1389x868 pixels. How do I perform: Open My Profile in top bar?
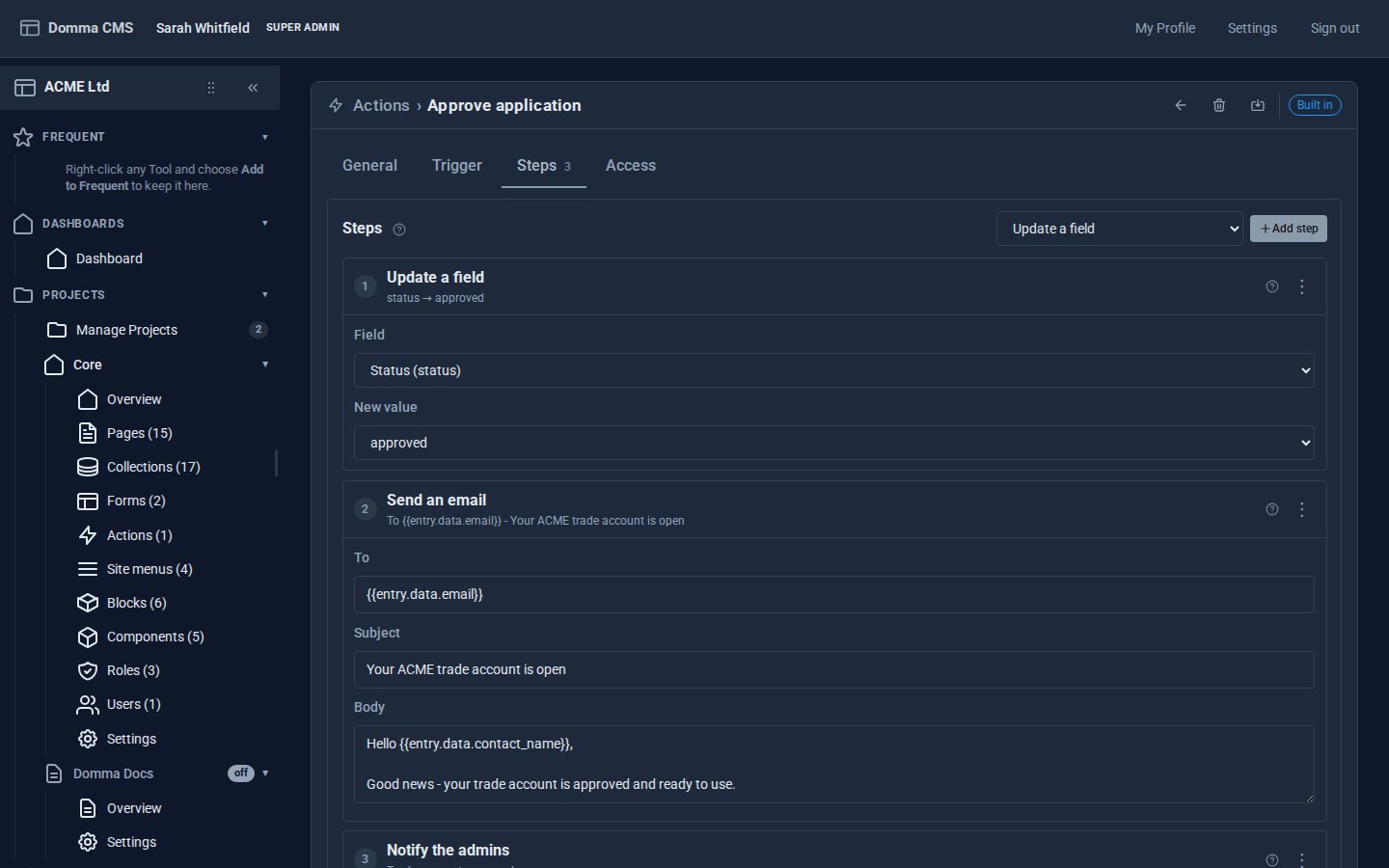tap(1165, 28)
